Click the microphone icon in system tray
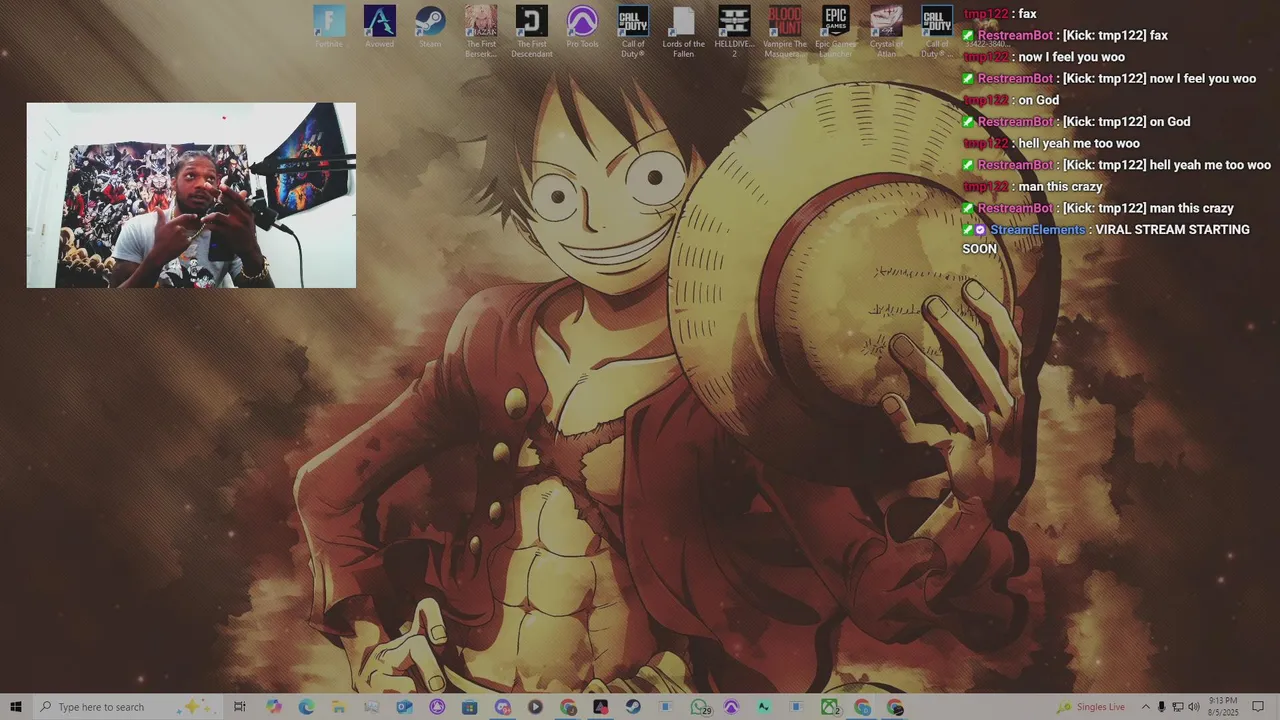Screen dimensions: 1280x720 (1161, 707)
